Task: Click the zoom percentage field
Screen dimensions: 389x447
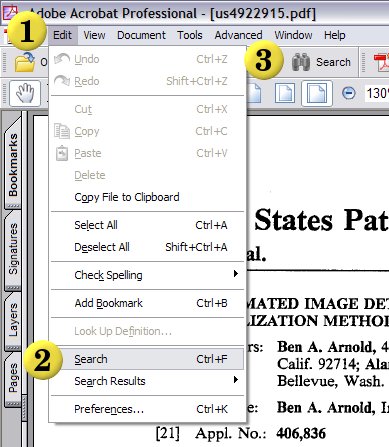Action: [x=377, y=93]
